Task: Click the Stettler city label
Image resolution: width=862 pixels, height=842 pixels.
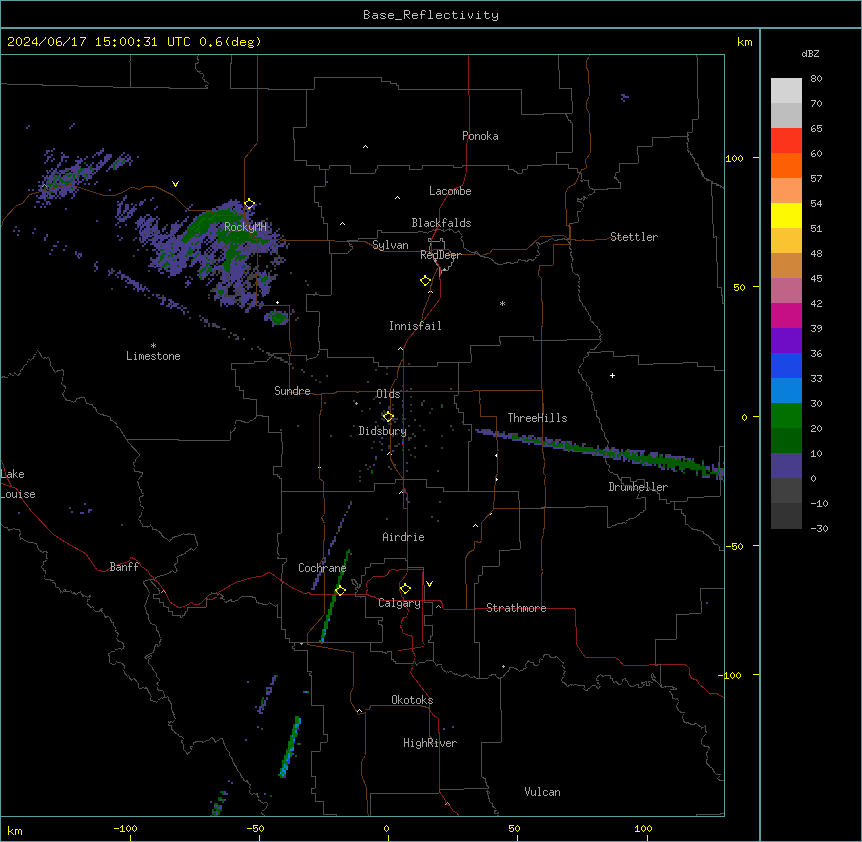Action: coord(634,237)
